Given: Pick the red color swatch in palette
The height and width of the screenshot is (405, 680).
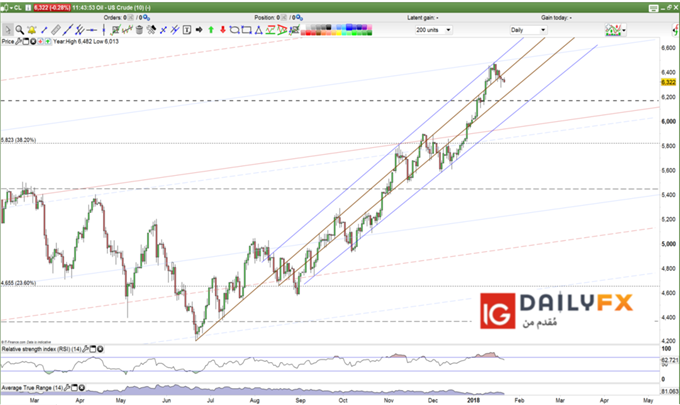Looking at the screenshot, I should 309,33.
